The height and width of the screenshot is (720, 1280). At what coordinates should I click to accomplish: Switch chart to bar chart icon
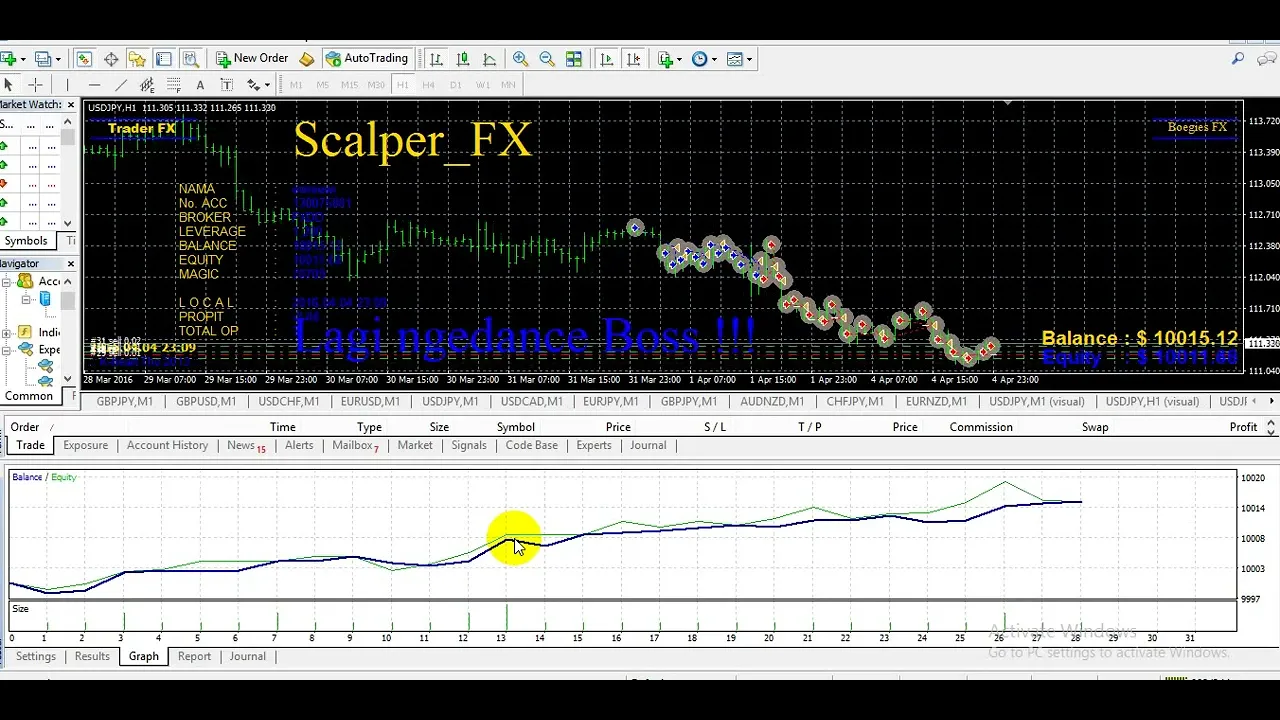(x=436, y=59)
